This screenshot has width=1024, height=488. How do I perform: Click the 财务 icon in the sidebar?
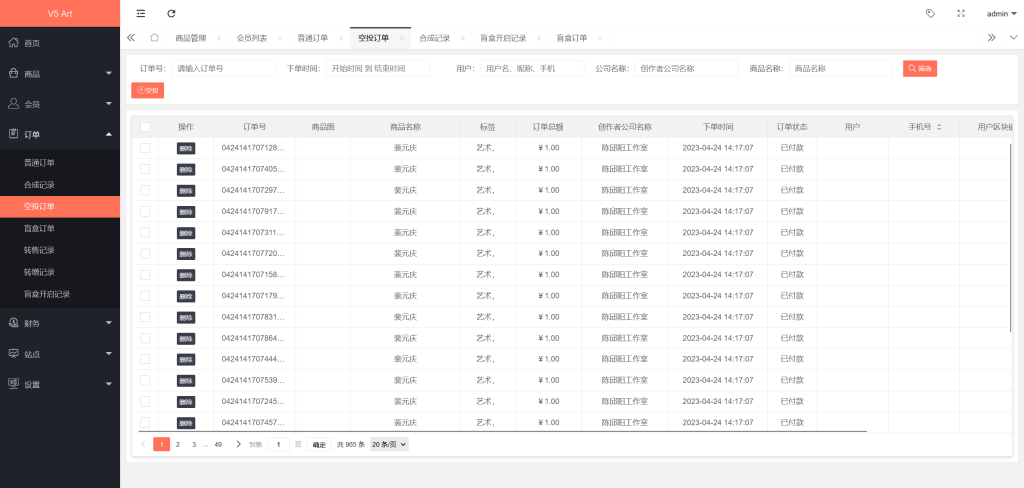tap(13, 323)
